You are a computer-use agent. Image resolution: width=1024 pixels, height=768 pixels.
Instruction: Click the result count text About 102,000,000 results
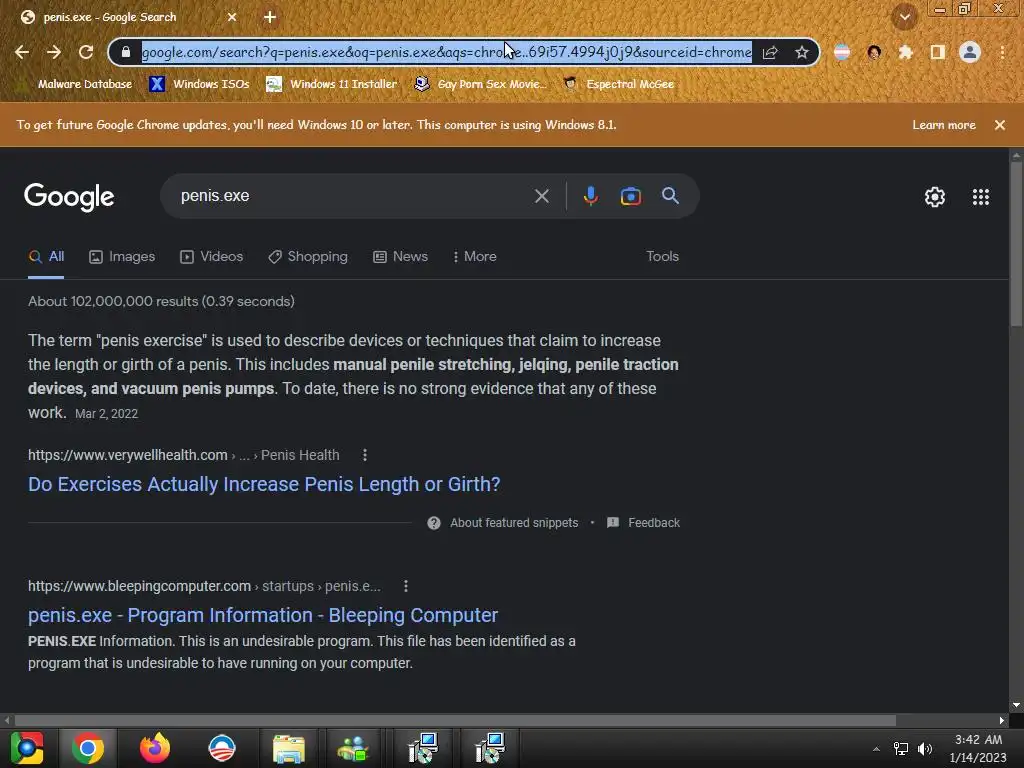point(161,301)
